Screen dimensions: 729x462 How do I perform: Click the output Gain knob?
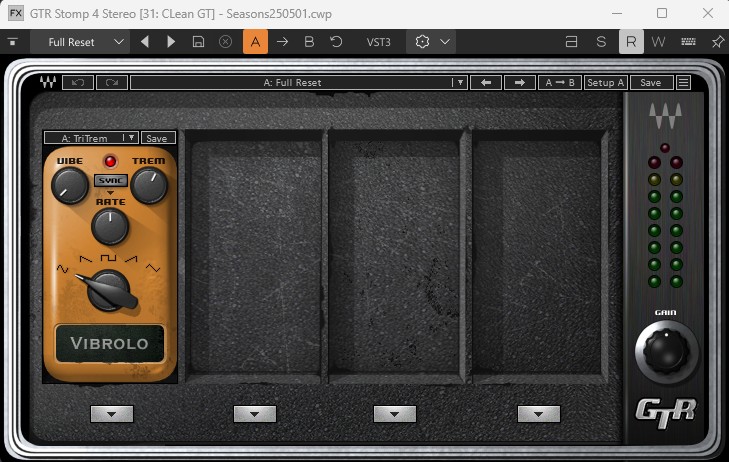click(666, 352)
